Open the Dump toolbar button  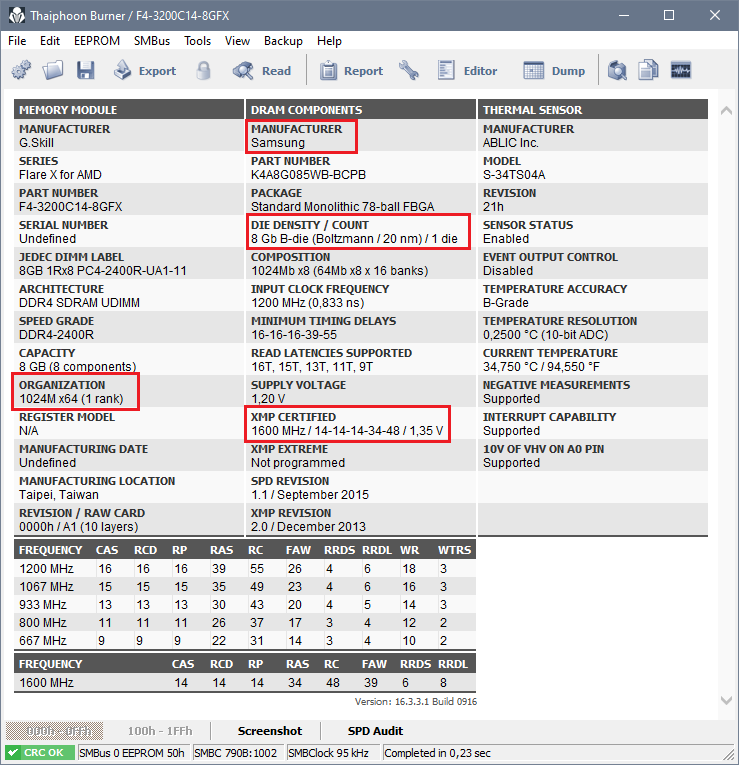[554, 71]
